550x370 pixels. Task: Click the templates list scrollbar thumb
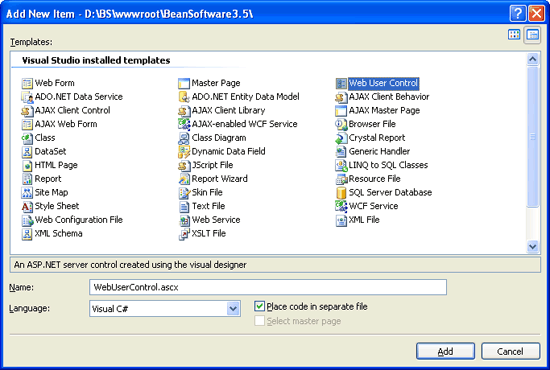point(532,136)
